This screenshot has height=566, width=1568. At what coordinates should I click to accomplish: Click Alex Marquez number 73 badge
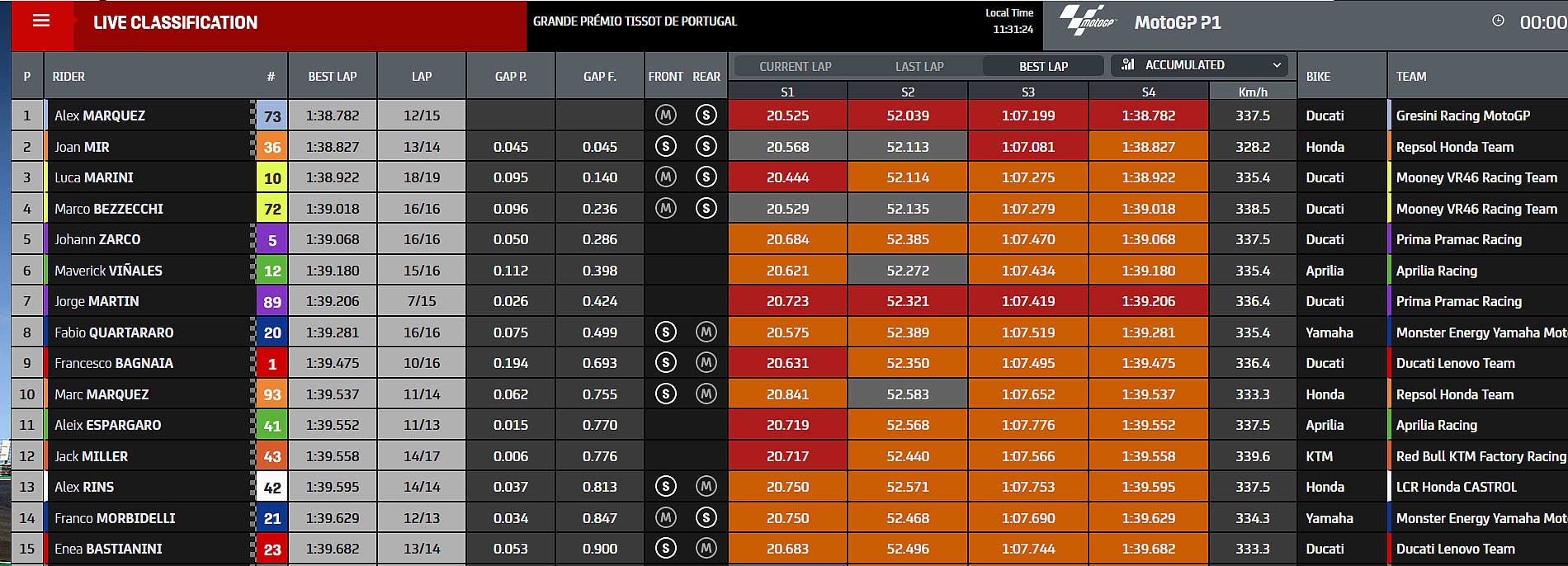(x=272, y=116)
